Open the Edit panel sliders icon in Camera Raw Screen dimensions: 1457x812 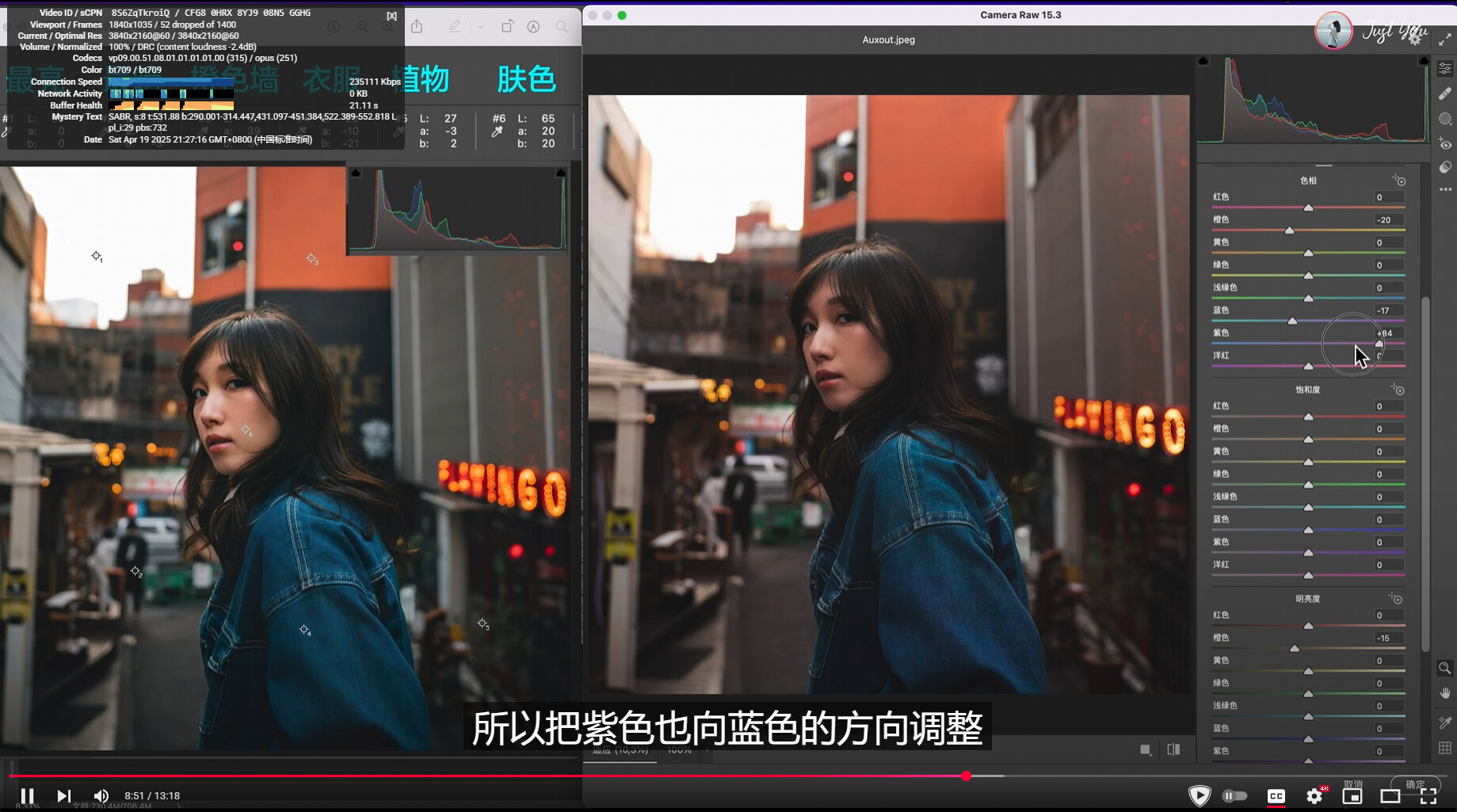point(1445,69)
